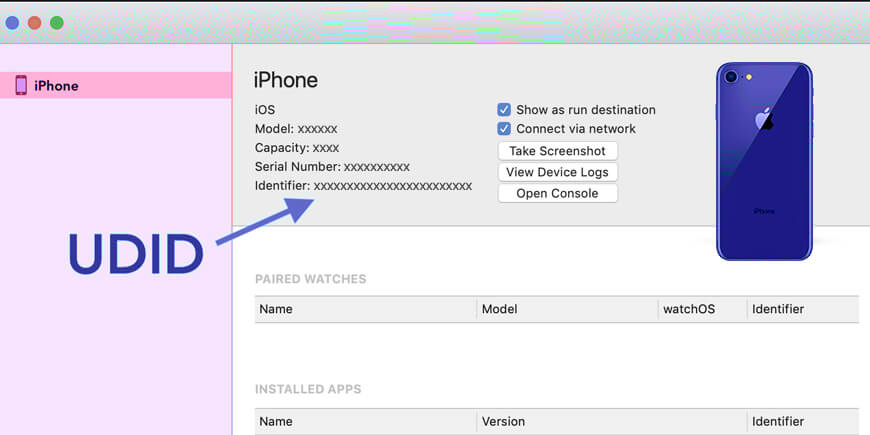870x435 pixels.
Task: Click the large UDID annotation label
Action: click(x=136, y=256)
